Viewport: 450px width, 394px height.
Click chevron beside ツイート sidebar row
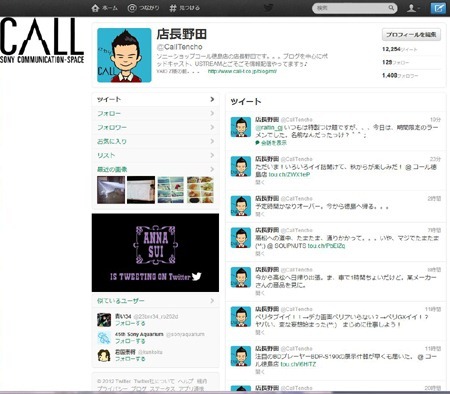tap(212, 99)
